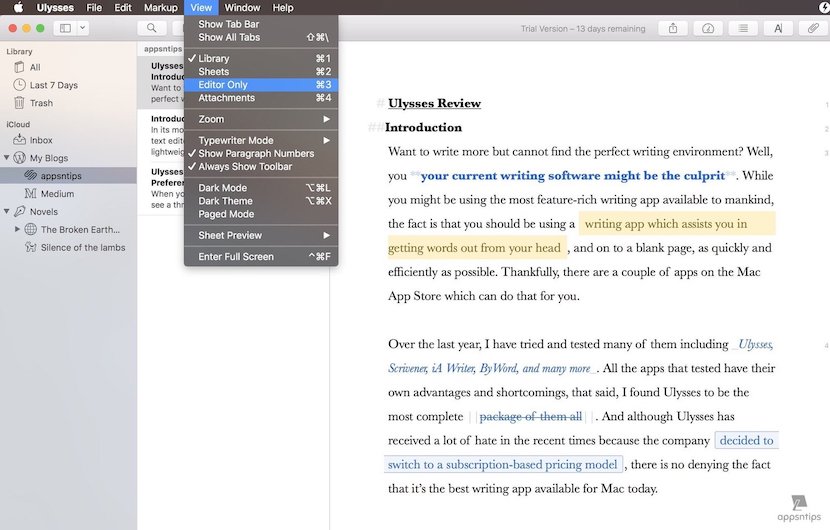The width and height of the screenshot is (830, 530).
Task: Select the Trash icon in Library
Action: pos(20,103)
